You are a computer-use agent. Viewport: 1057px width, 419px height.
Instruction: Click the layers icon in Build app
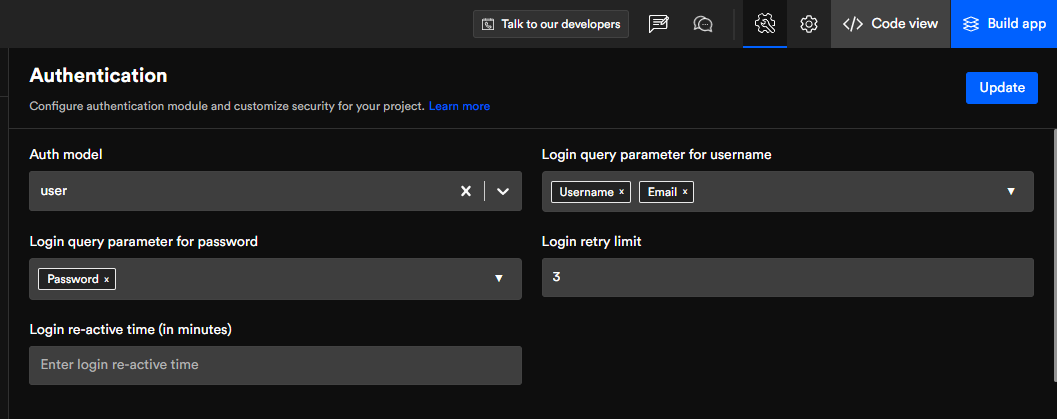click(971, 24)
